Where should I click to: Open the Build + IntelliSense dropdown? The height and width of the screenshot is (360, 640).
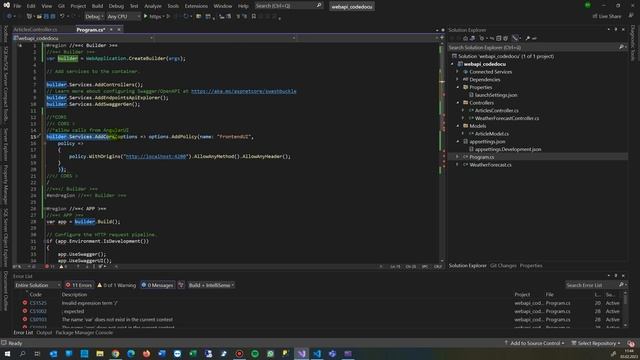coord(211,285)
